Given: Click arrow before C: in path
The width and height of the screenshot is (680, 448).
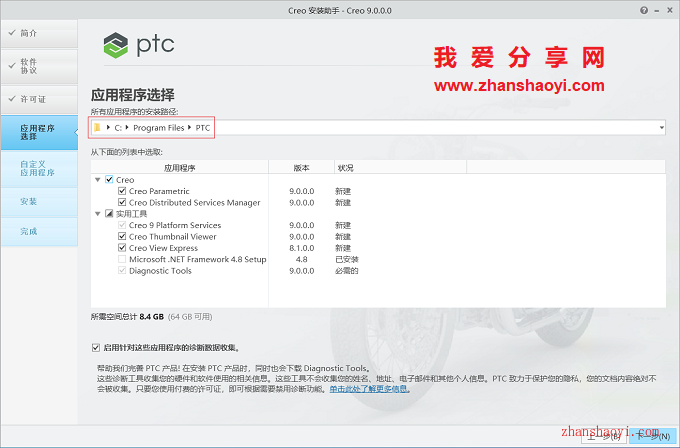Looking at the screenshot, I should pyautogui.click(x=108, y=127).
